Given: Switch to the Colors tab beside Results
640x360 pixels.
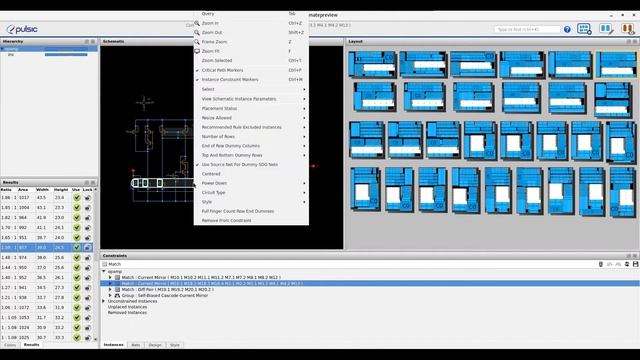Looking at the screenshot, I should [10, 345].
